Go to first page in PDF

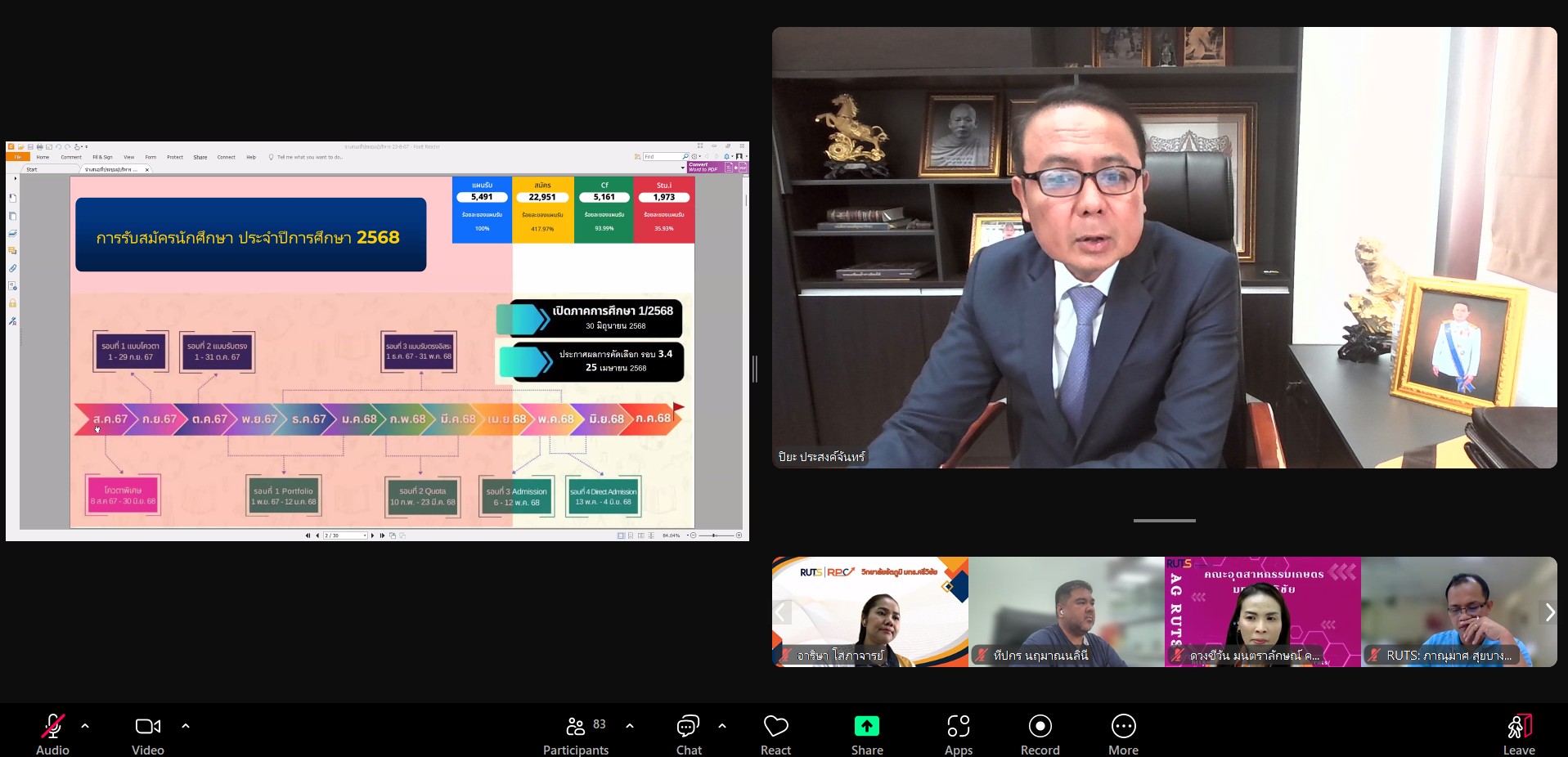[x=308, y=535]
